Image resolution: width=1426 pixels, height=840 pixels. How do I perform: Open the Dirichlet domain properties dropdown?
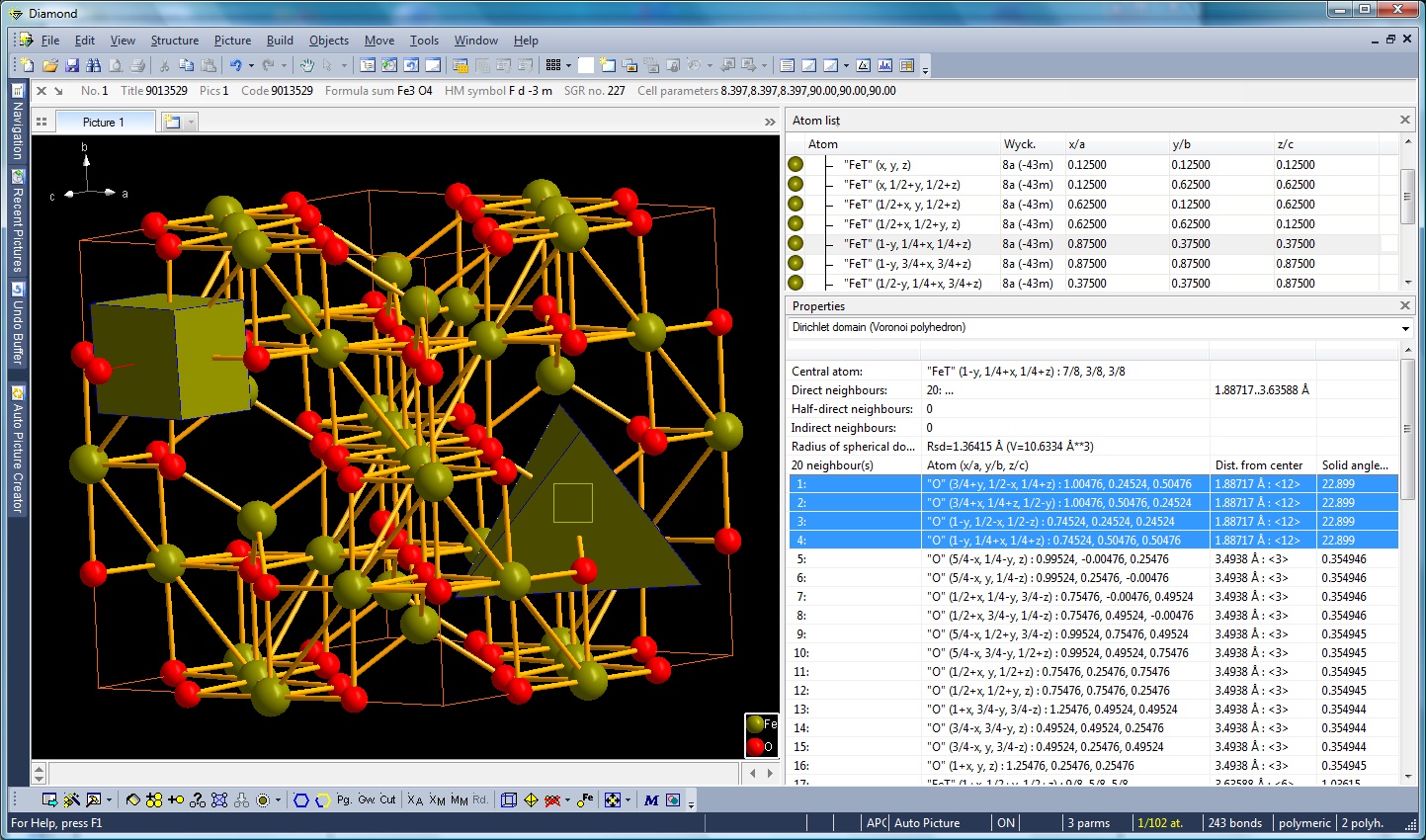click(x=1404, y=328)
